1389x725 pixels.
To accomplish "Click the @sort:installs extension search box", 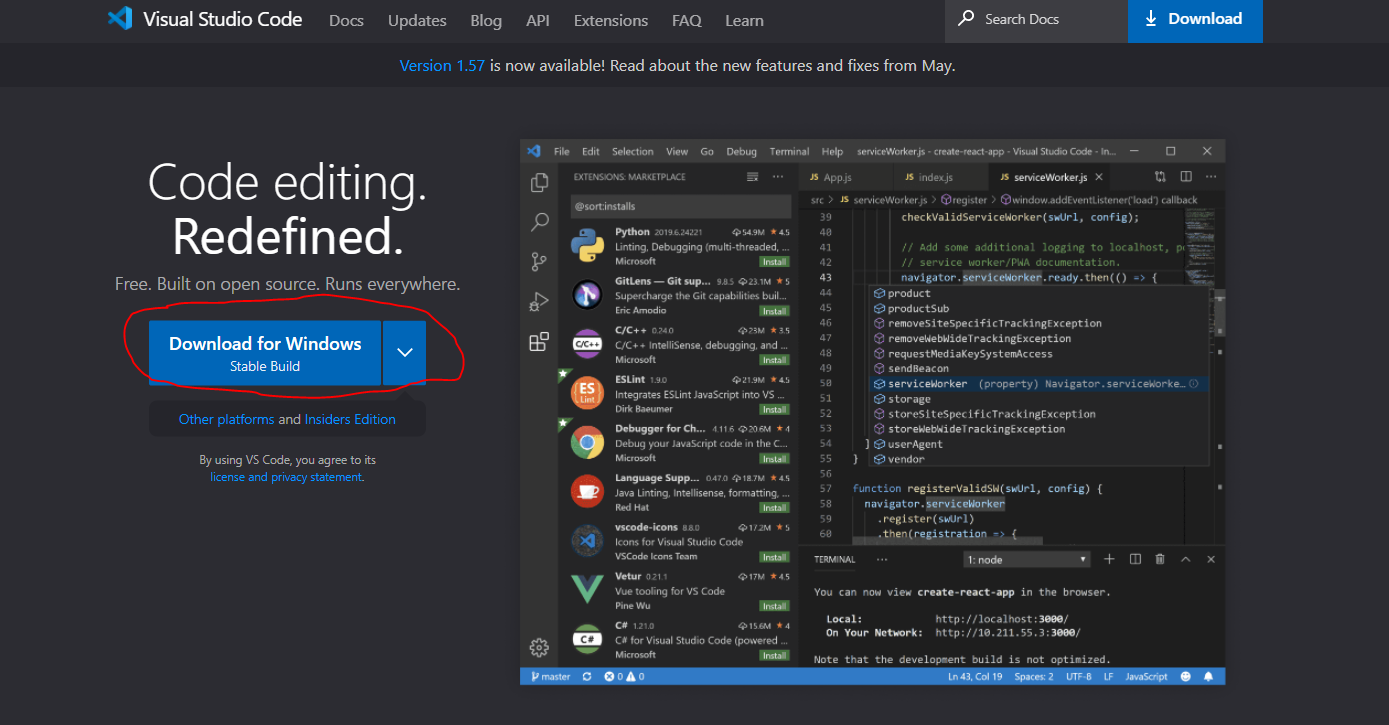I will tap(680, 206).
